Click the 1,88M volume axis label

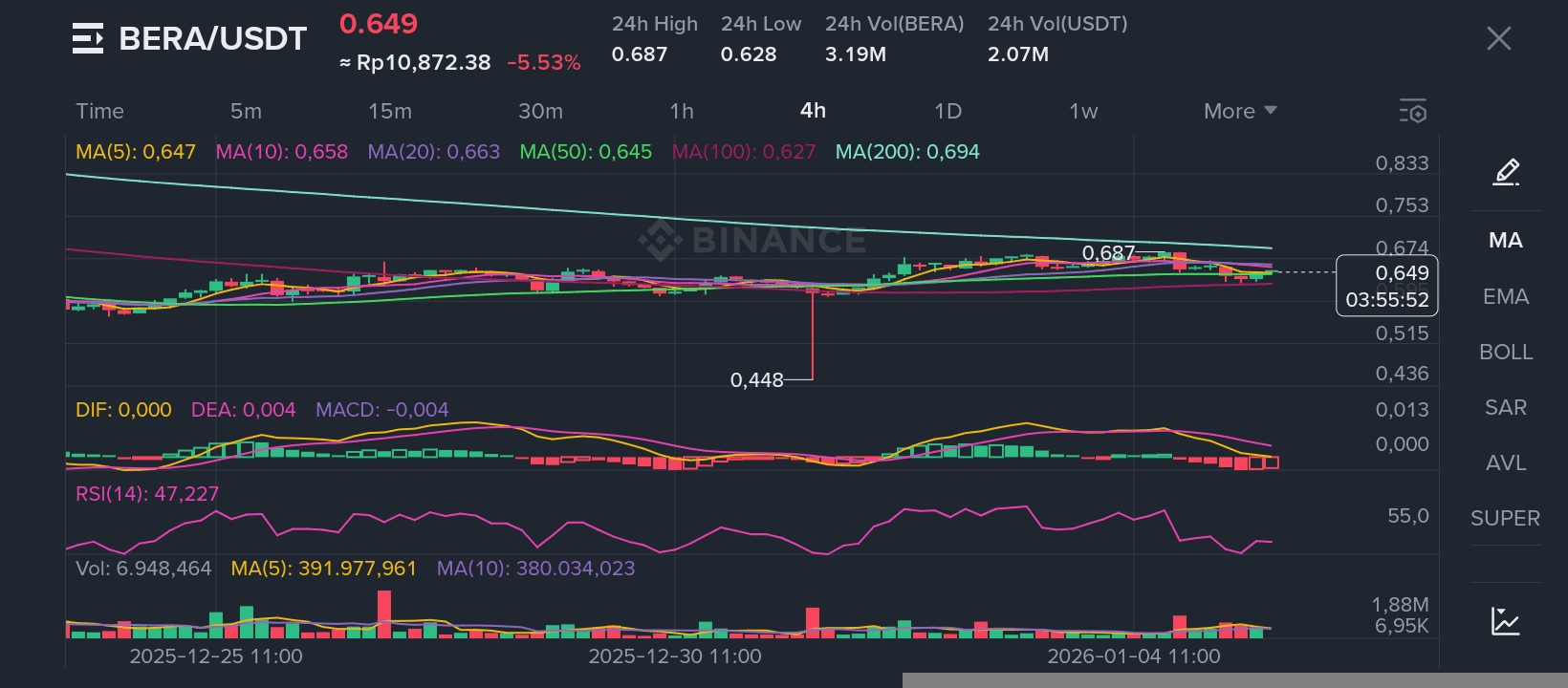(x=1401, y=605)
